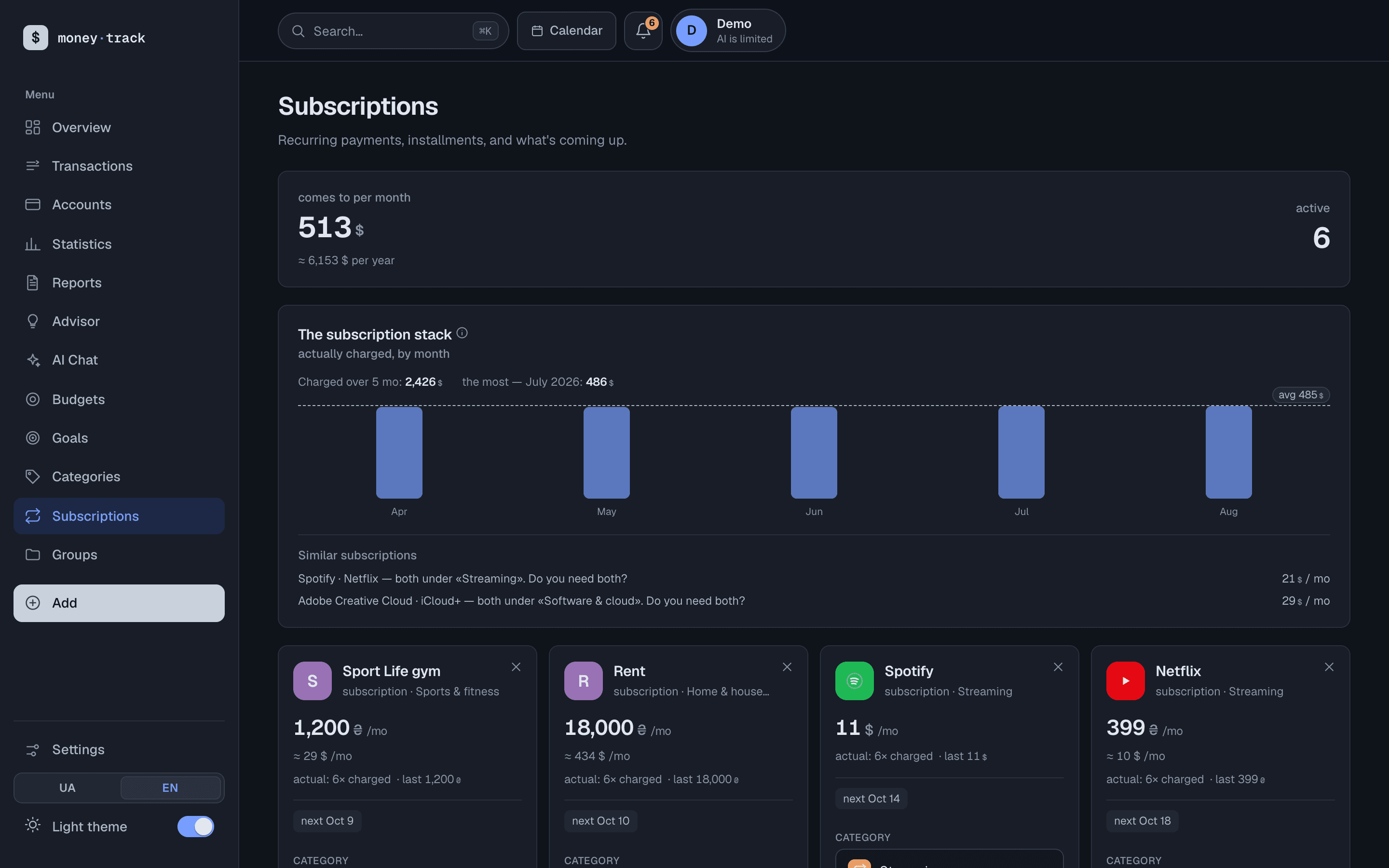Image resolution: width=1389 pixels, height=868 pixels.
Task: Click the money·track dollar logo icon
Action: 36,38
